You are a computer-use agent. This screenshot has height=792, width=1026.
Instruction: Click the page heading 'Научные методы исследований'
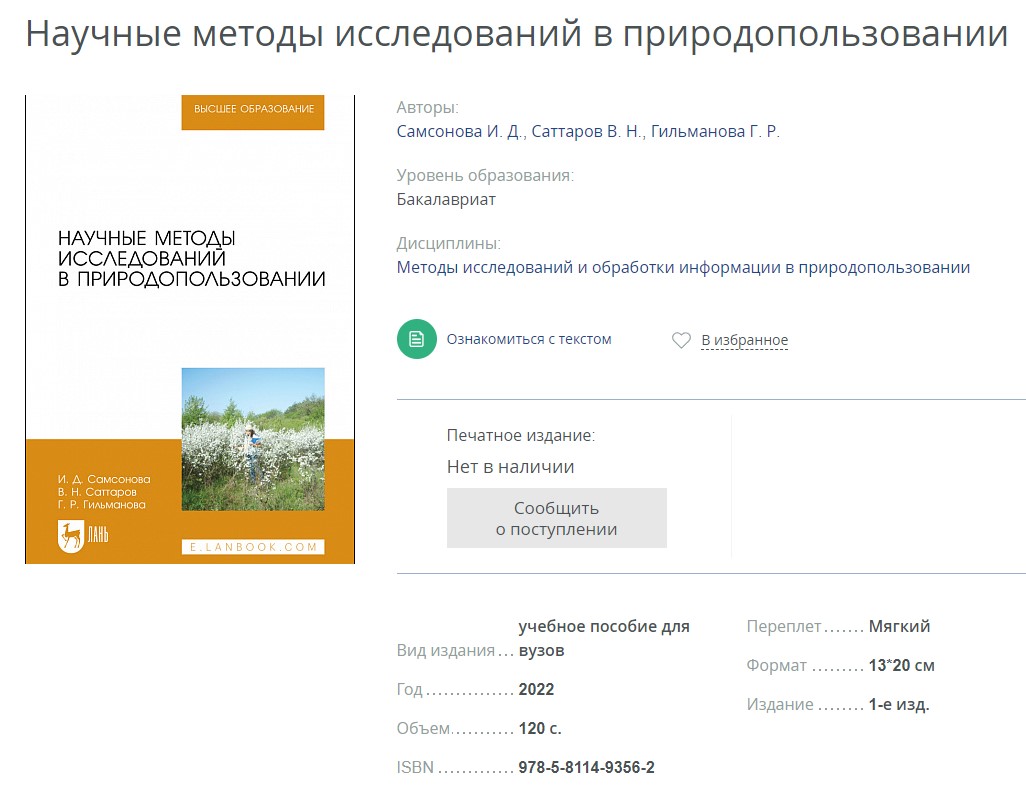pos(516,33)
